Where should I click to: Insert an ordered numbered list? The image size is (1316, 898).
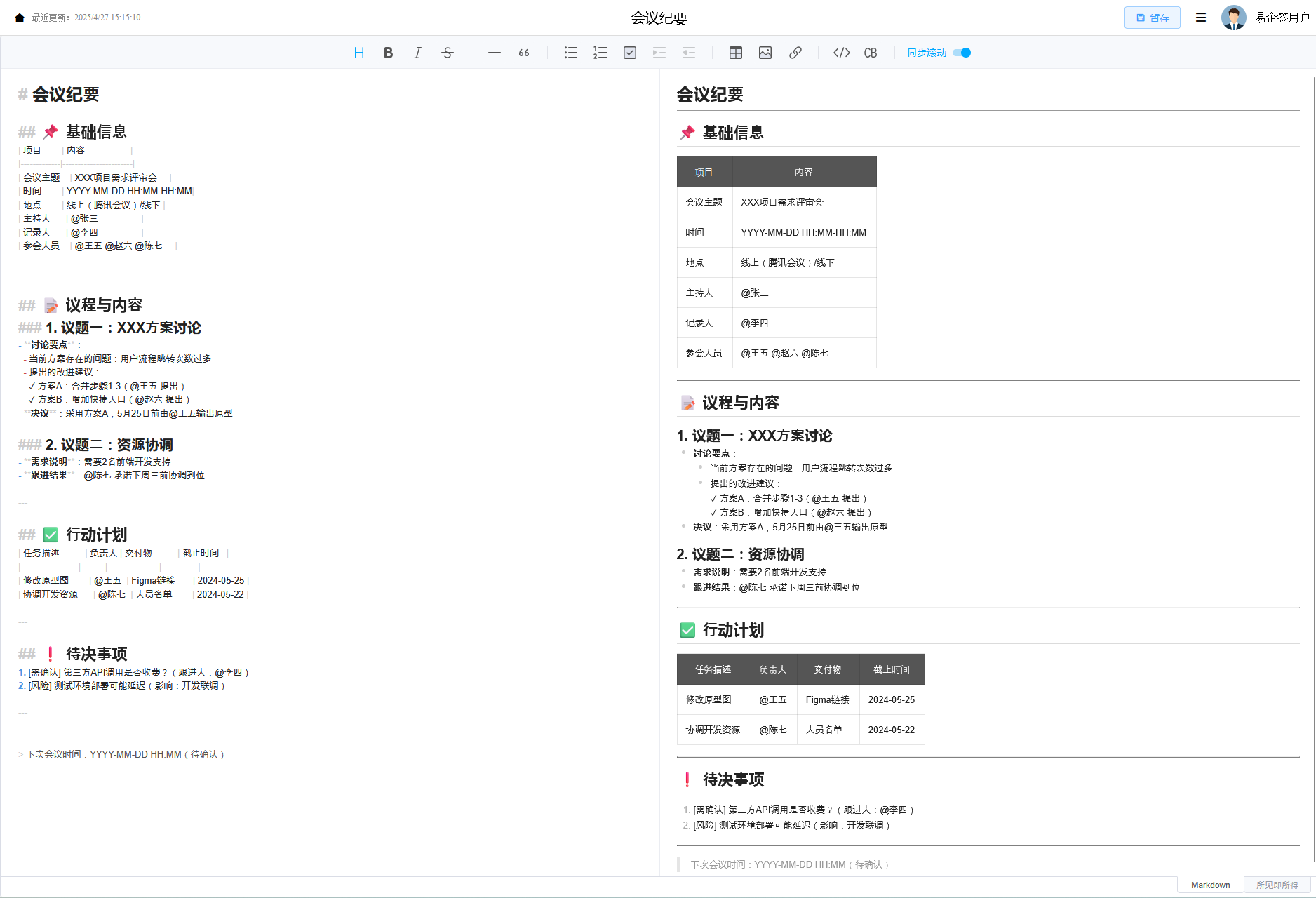pyautogui.click(x=600, y=53)
